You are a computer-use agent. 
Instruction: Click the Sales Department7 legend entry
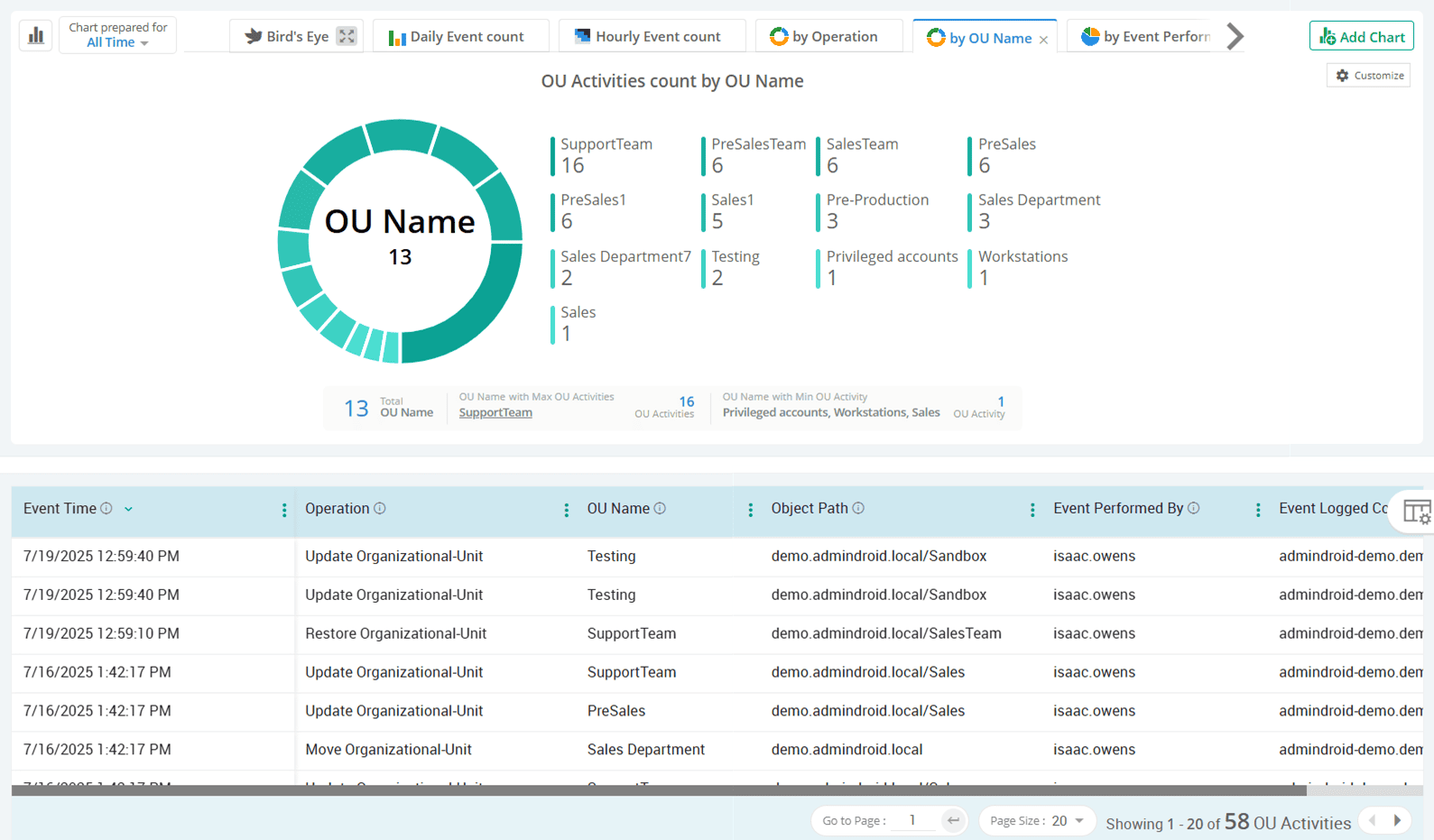tap(622, 268)
